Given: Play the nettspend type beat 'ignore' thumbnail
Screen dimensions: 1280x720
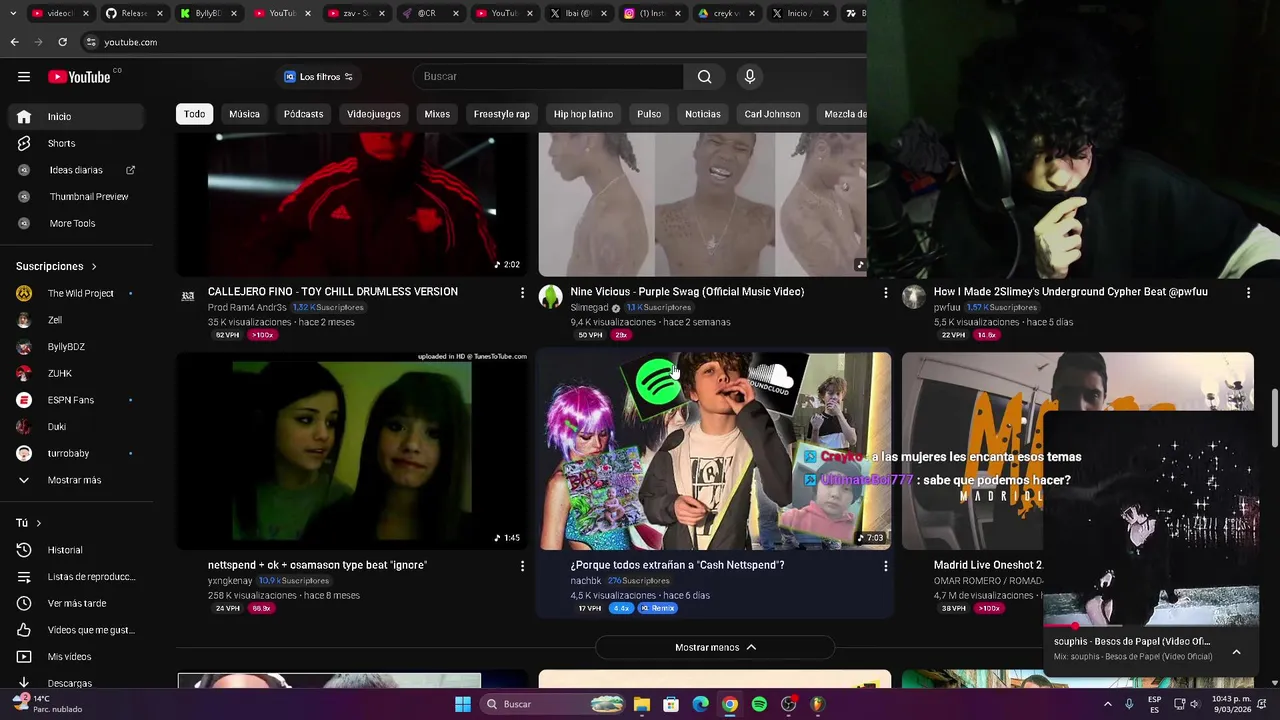Looking at the screenshot, I should 352,450.
